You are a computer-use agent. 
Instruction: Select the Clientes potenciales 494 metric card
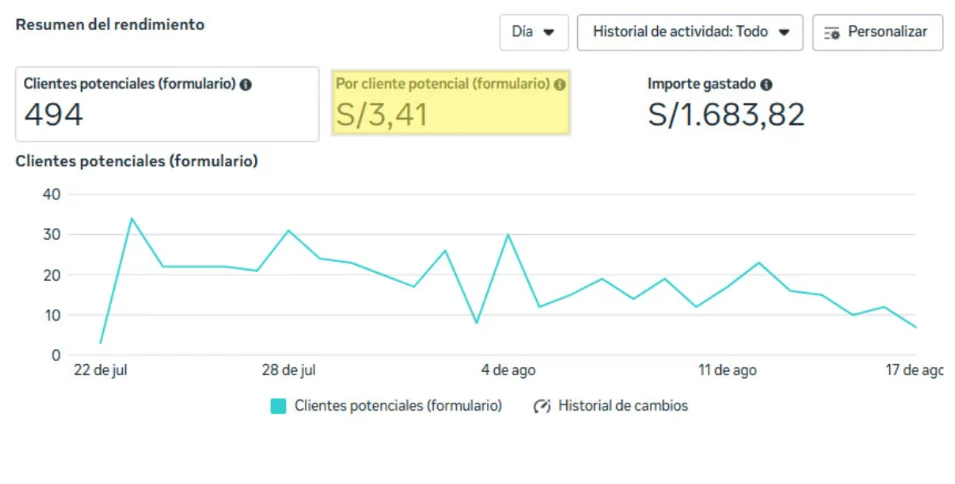pyautogui.click(x=167, y=104)
